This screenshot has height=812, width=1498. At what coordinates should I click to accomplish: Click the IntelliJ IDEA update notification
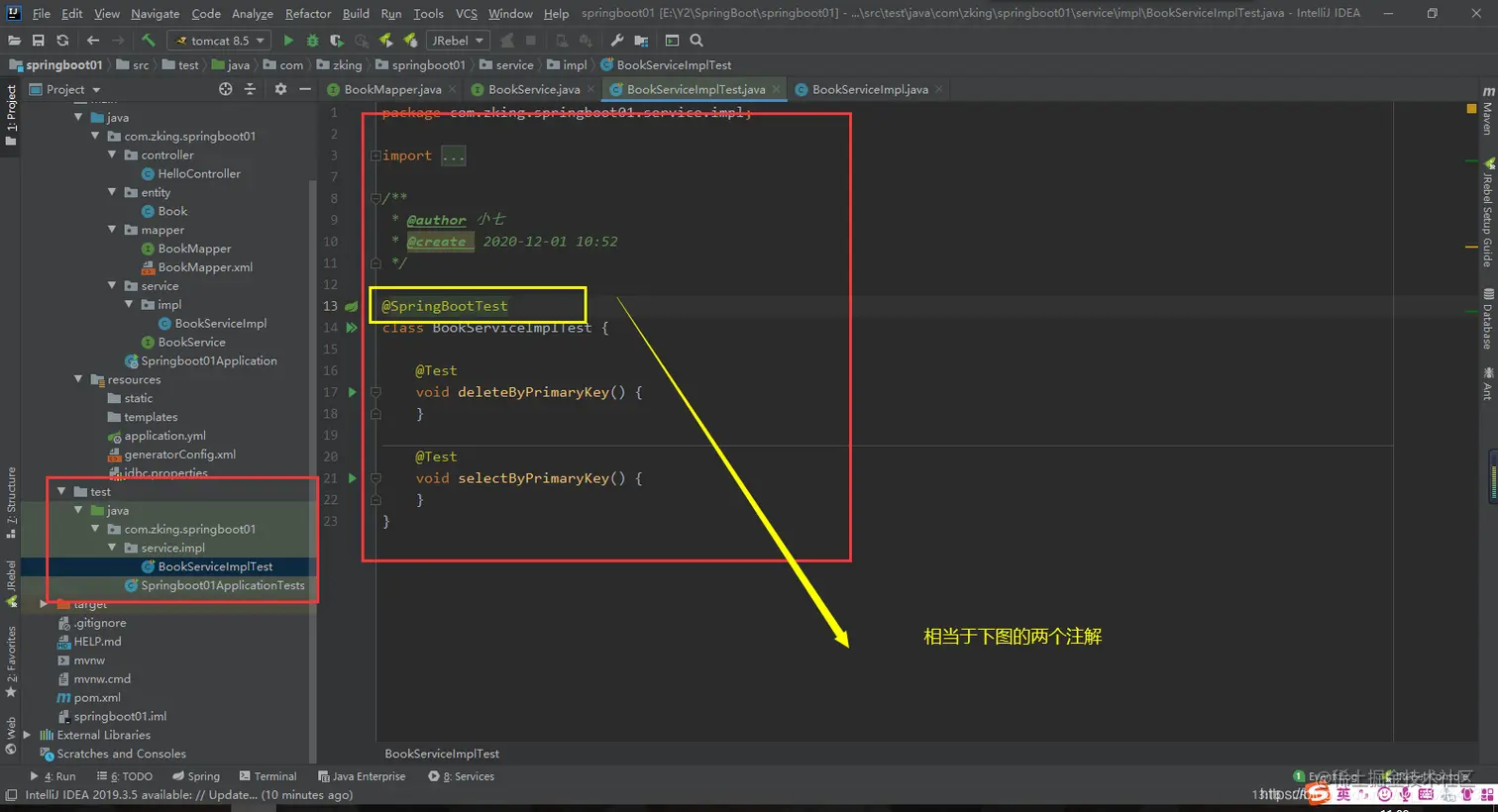(188, 794)
